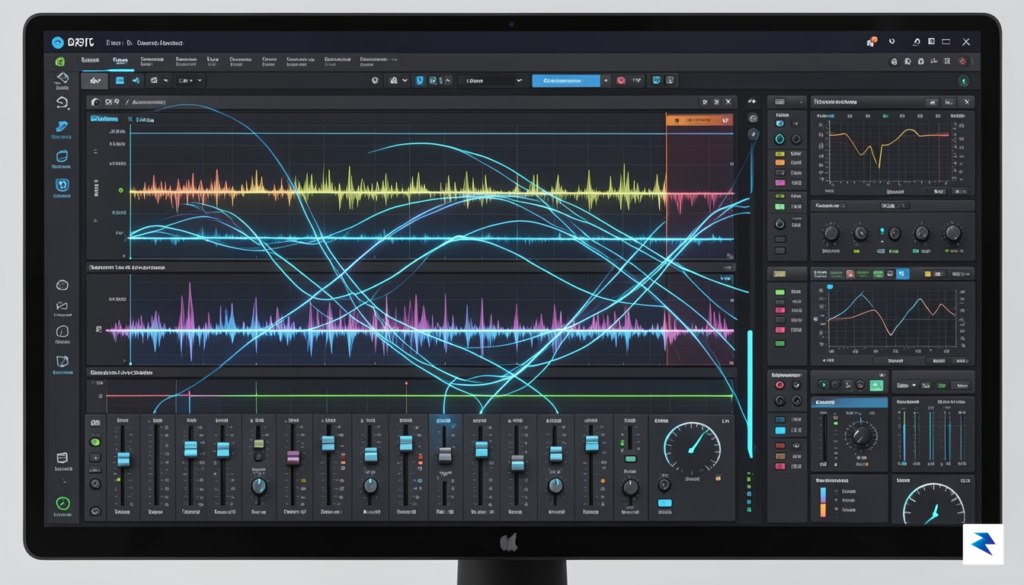Hit the pink record icon in toolbar
The width and height of the screenshot is (1024, 585).
[621, 80]
